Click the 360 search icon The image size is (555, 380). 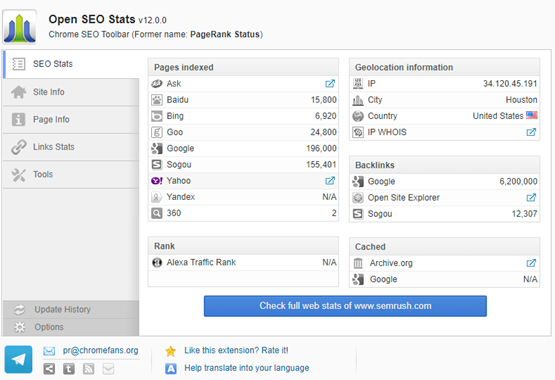coord(157,213)
